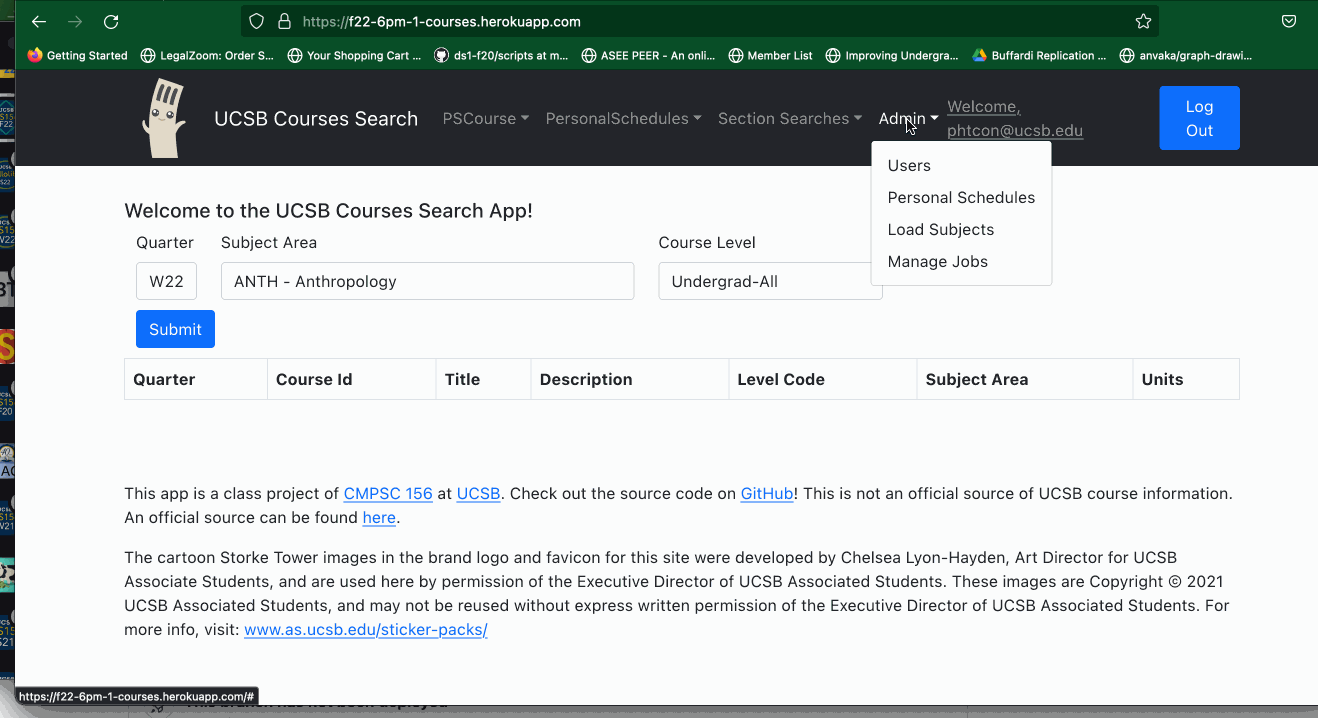The width and height of the screenshot is (1318, 718).
Task: Navigate back with the back arrow
Action: (38, 21)
